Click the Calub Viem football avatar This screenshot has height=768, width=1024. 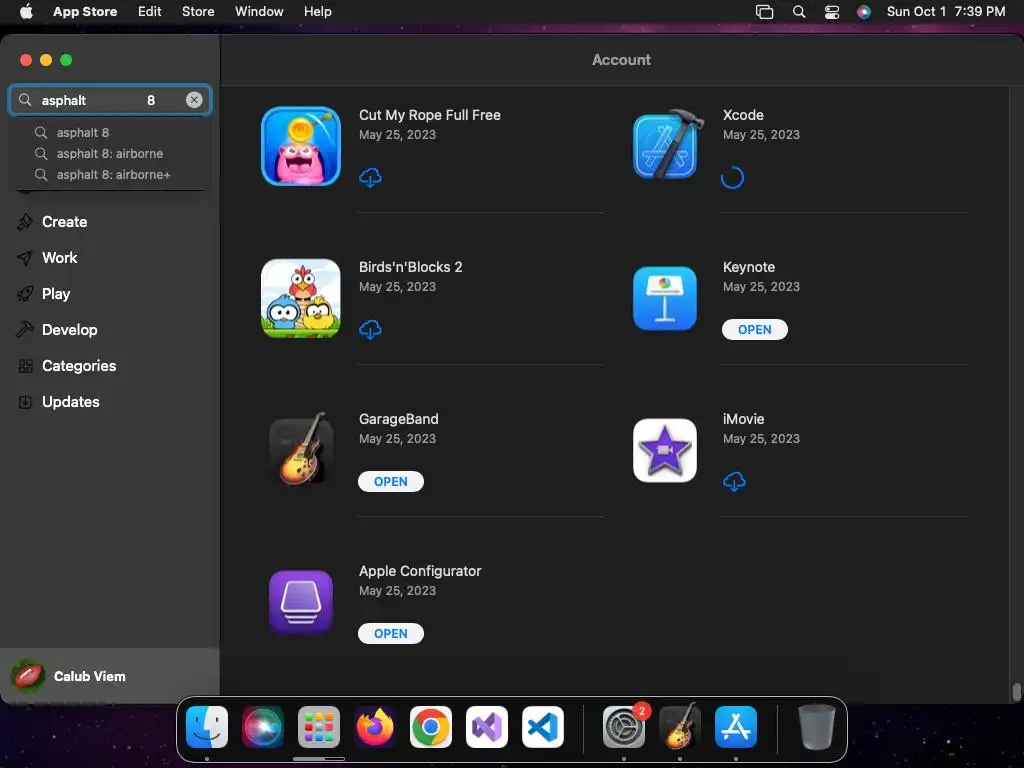coord(28,676)
